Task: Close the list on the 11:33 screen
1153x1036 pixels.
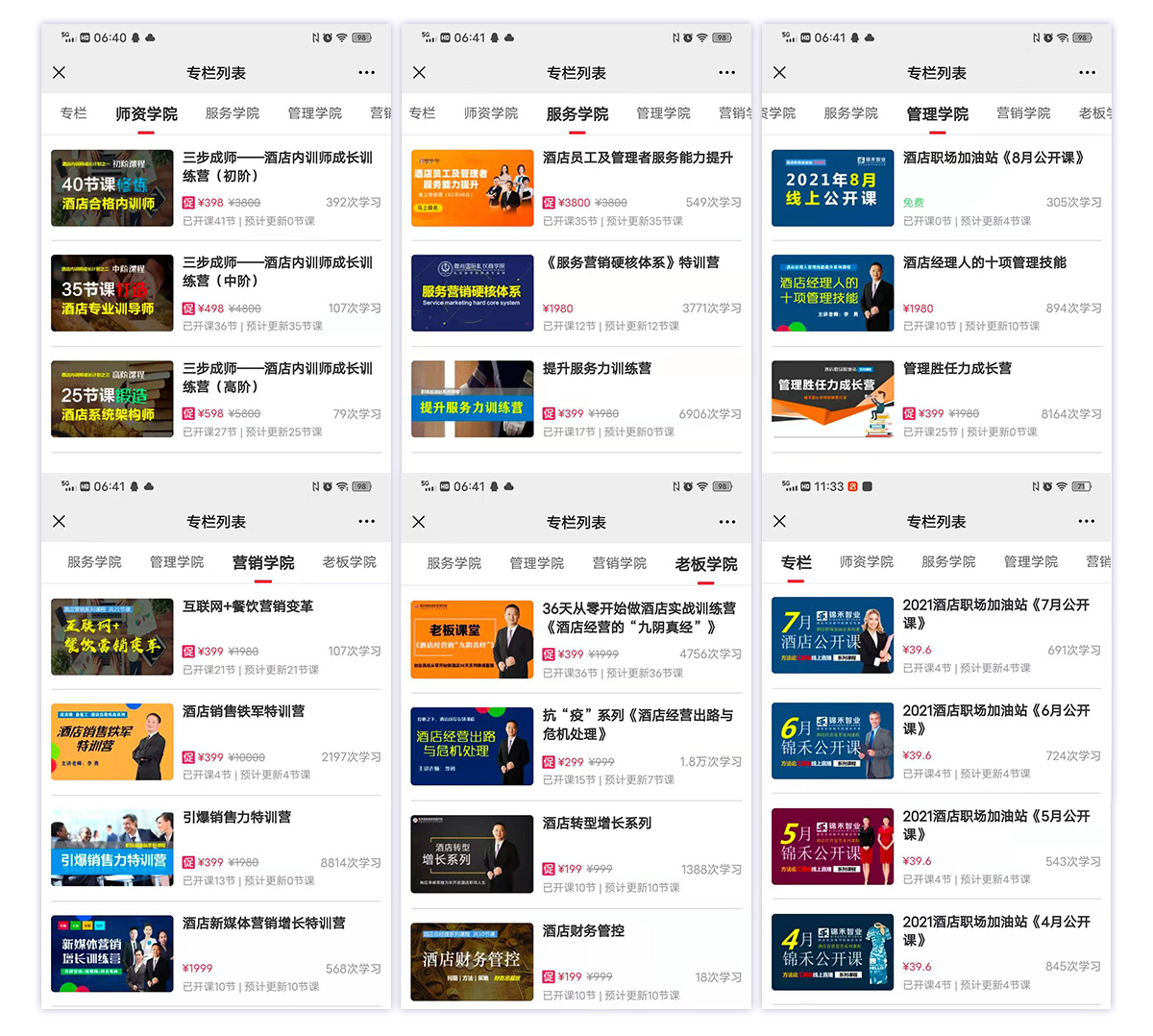Action: pyautogui.click(x=779, y=522)
